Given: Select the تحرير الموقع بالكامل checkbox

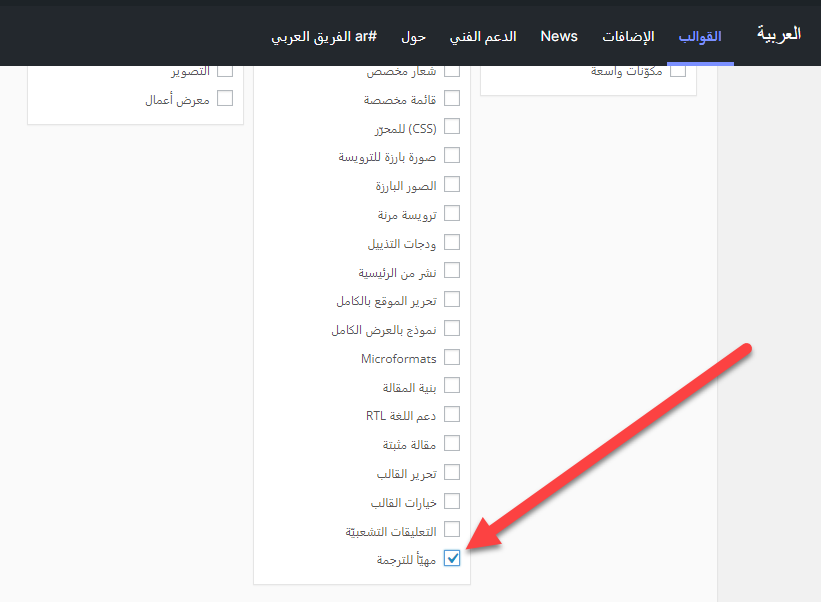Looking at the screenshot, I should (x=452, y=299).
